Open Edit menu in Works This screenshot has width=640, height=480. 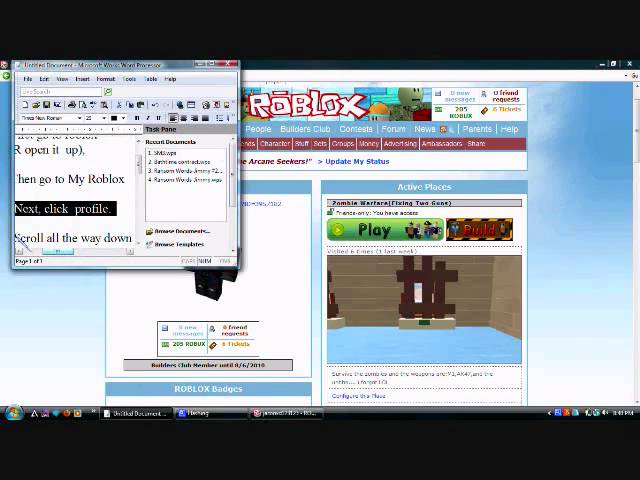click(44, 79)
